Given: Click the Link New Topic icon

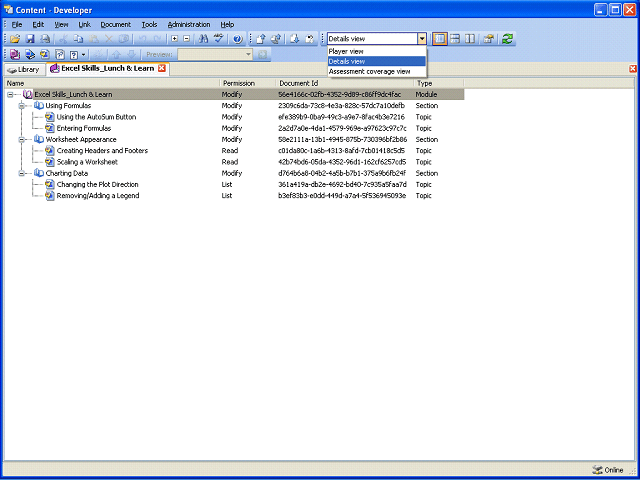Looking at the screenshot, I should coord(44,54).
